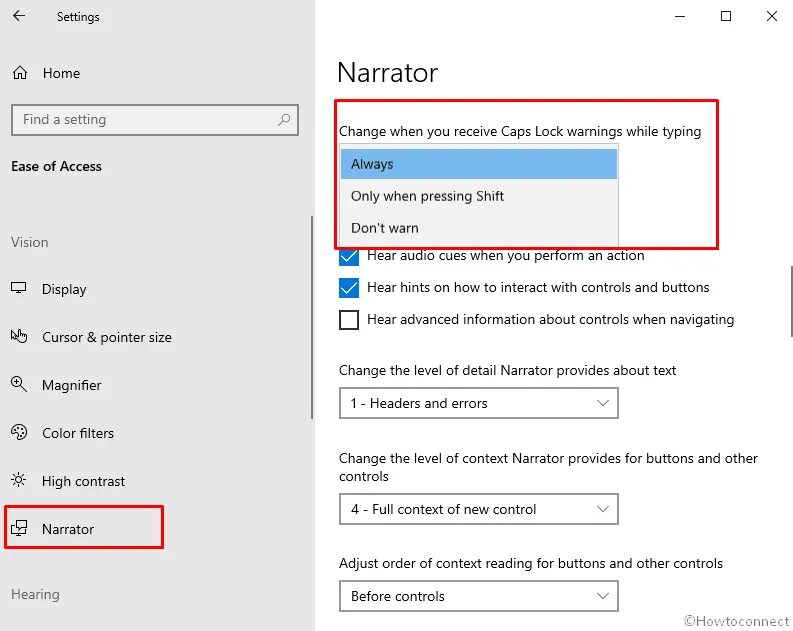This screenshot has height=631, width=793.
Task: Go to Cursor & pointer size settings
Action: point(107,337)
